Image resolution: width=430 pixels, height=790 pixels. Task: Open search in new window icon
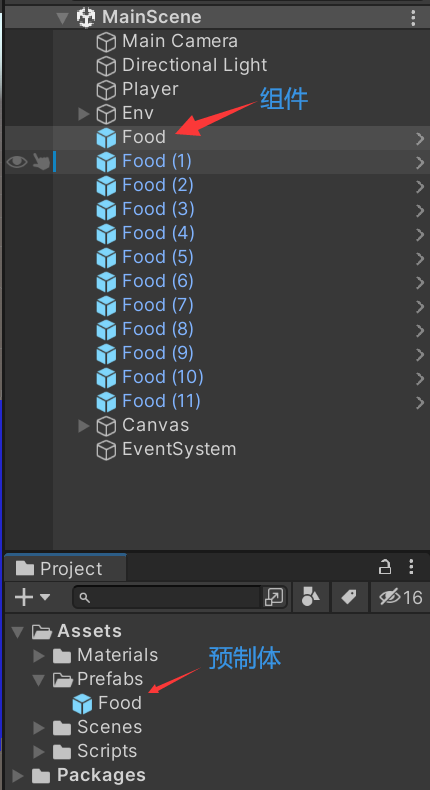pyautogui.click(x=274, y=598)
